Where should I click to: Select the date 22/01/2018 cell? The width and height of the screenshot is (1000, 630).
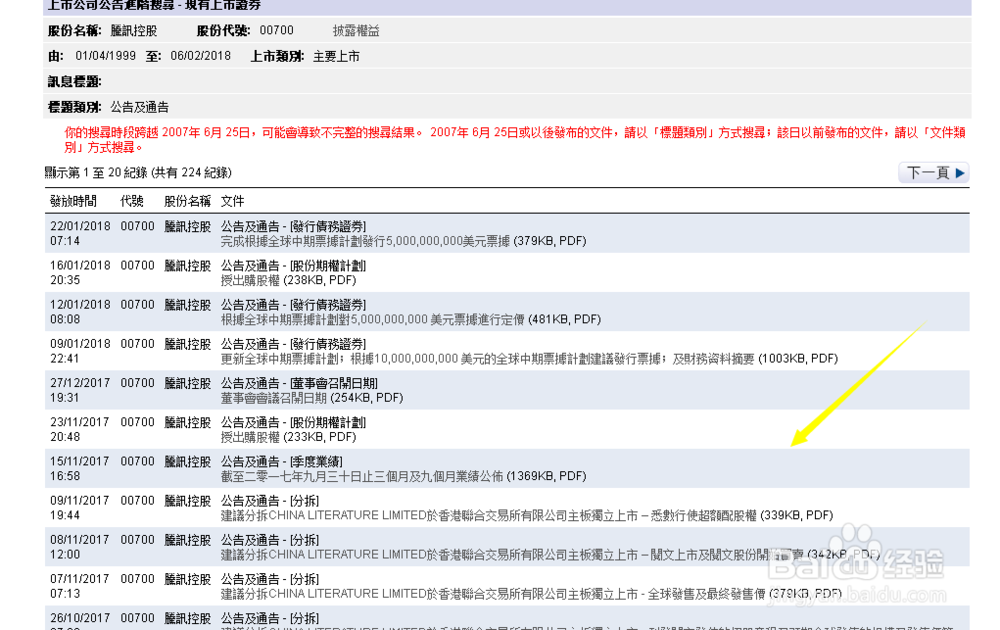(80, 233)
